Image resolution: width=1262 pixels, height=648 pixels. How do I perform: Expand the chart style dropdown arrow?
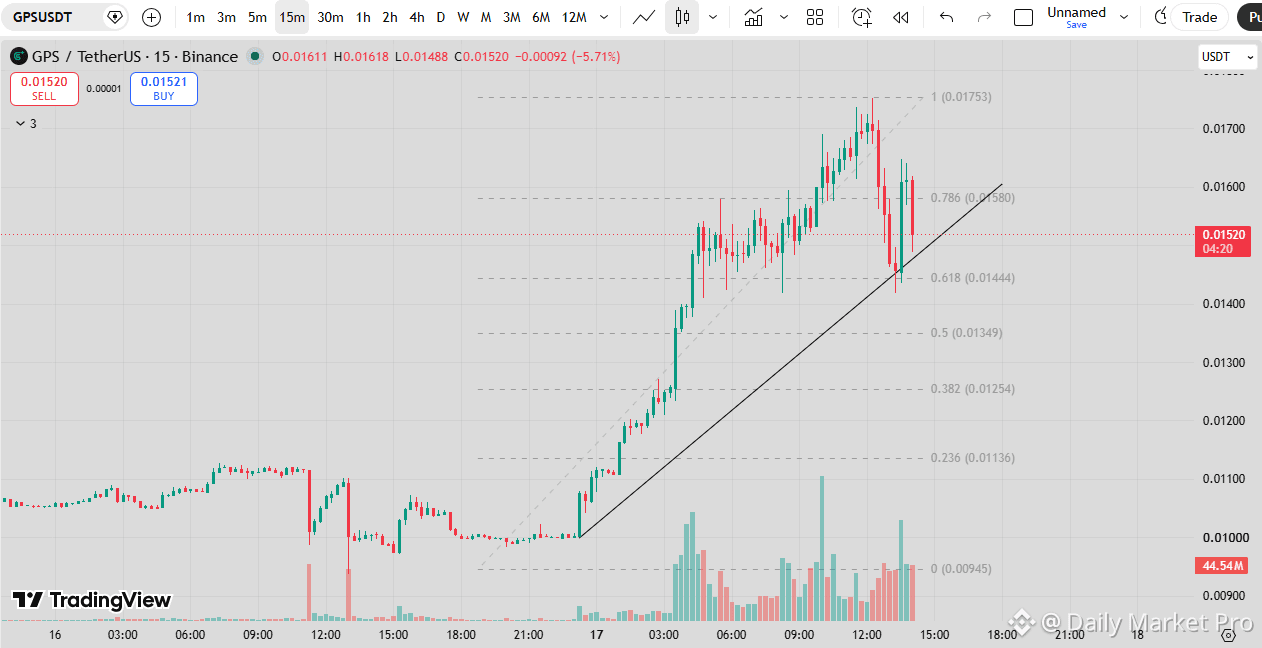[713, 17]
